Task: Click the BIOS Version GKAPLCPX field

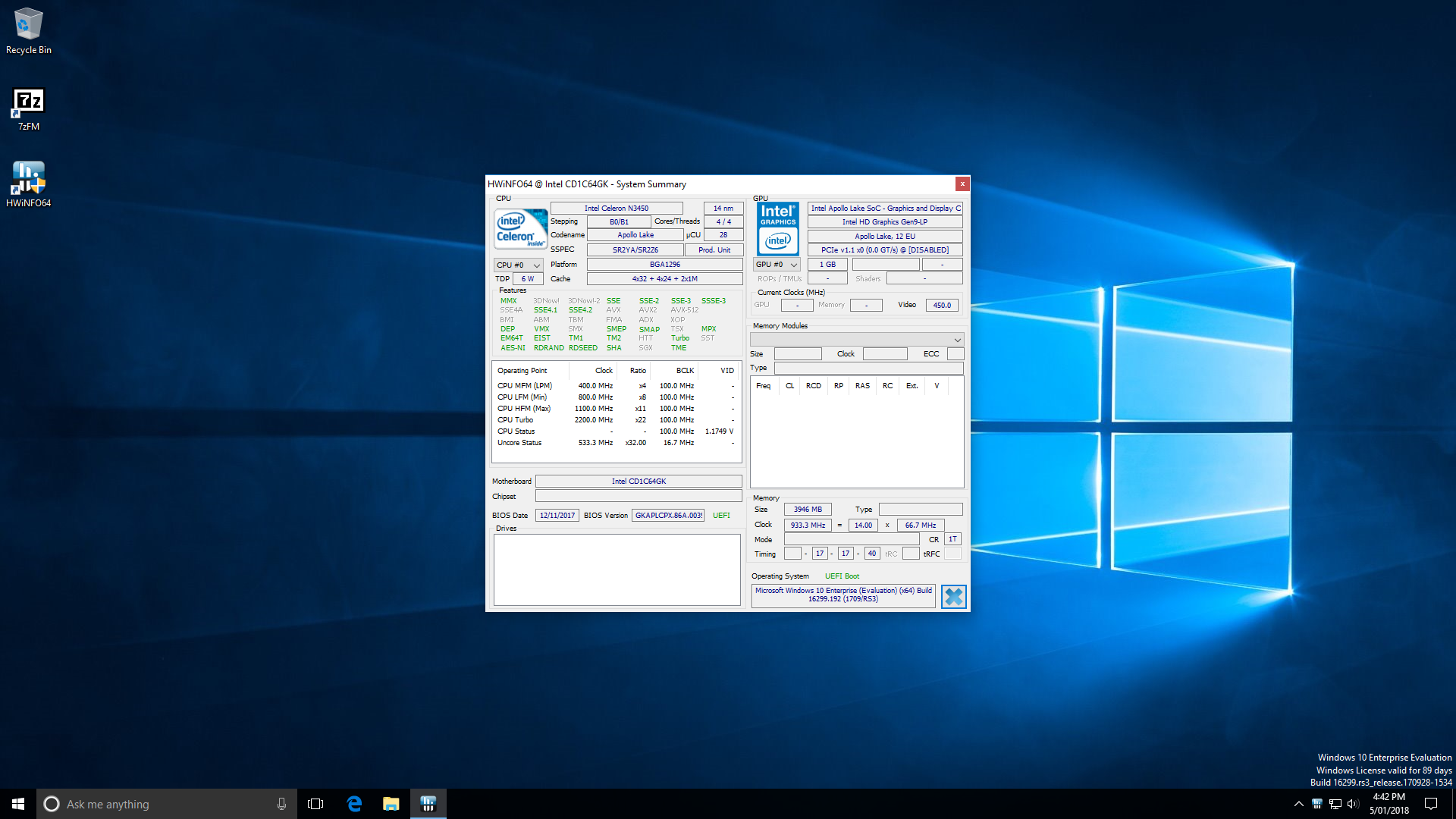Action: [x=668, y=516]
